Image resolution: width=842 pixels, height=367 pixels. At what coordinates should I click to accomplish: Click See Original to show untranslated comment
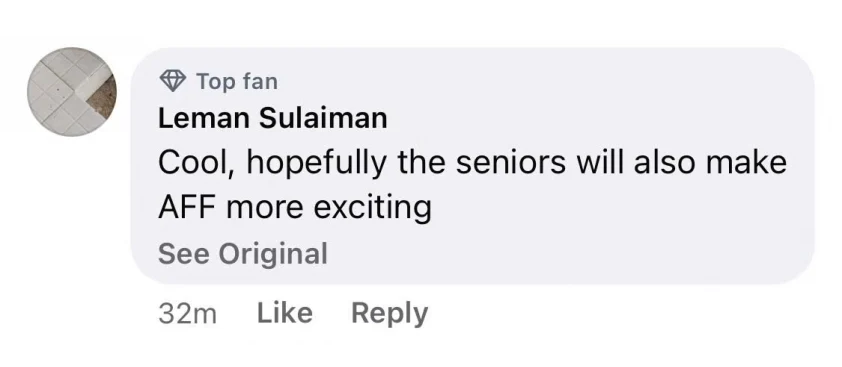[x=243, y=253]
